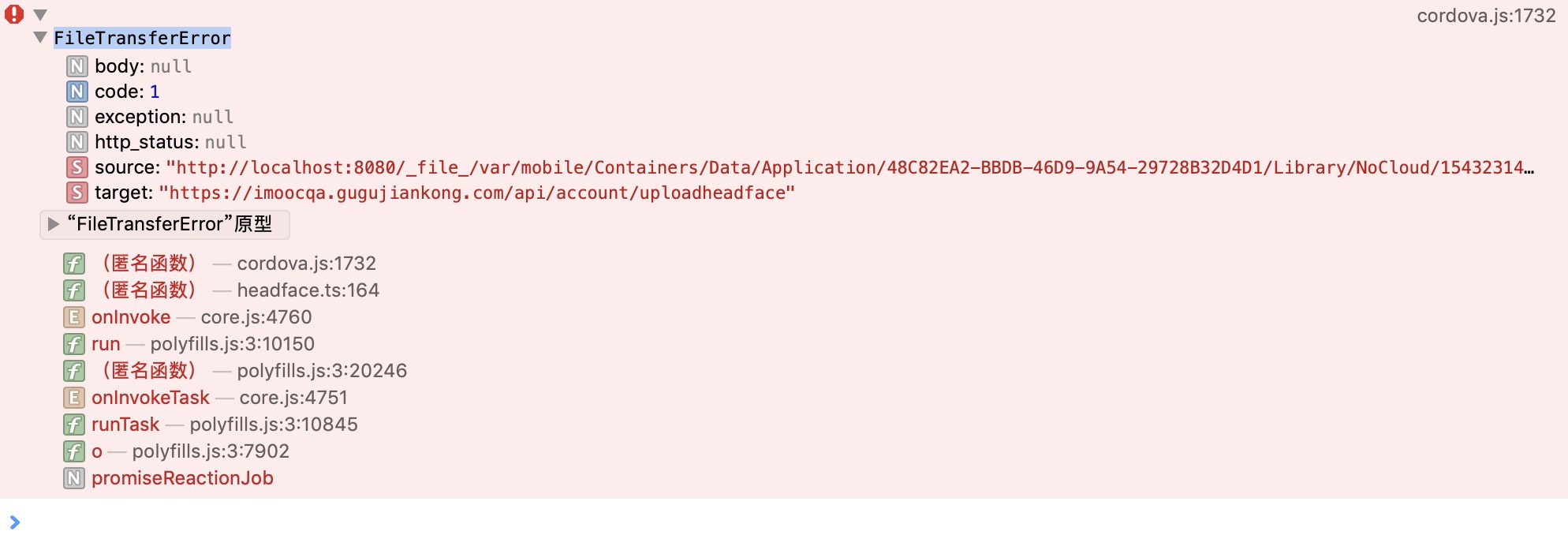
Task: Click the N icon beside promiseReactionJob
Action: point(73,478)
